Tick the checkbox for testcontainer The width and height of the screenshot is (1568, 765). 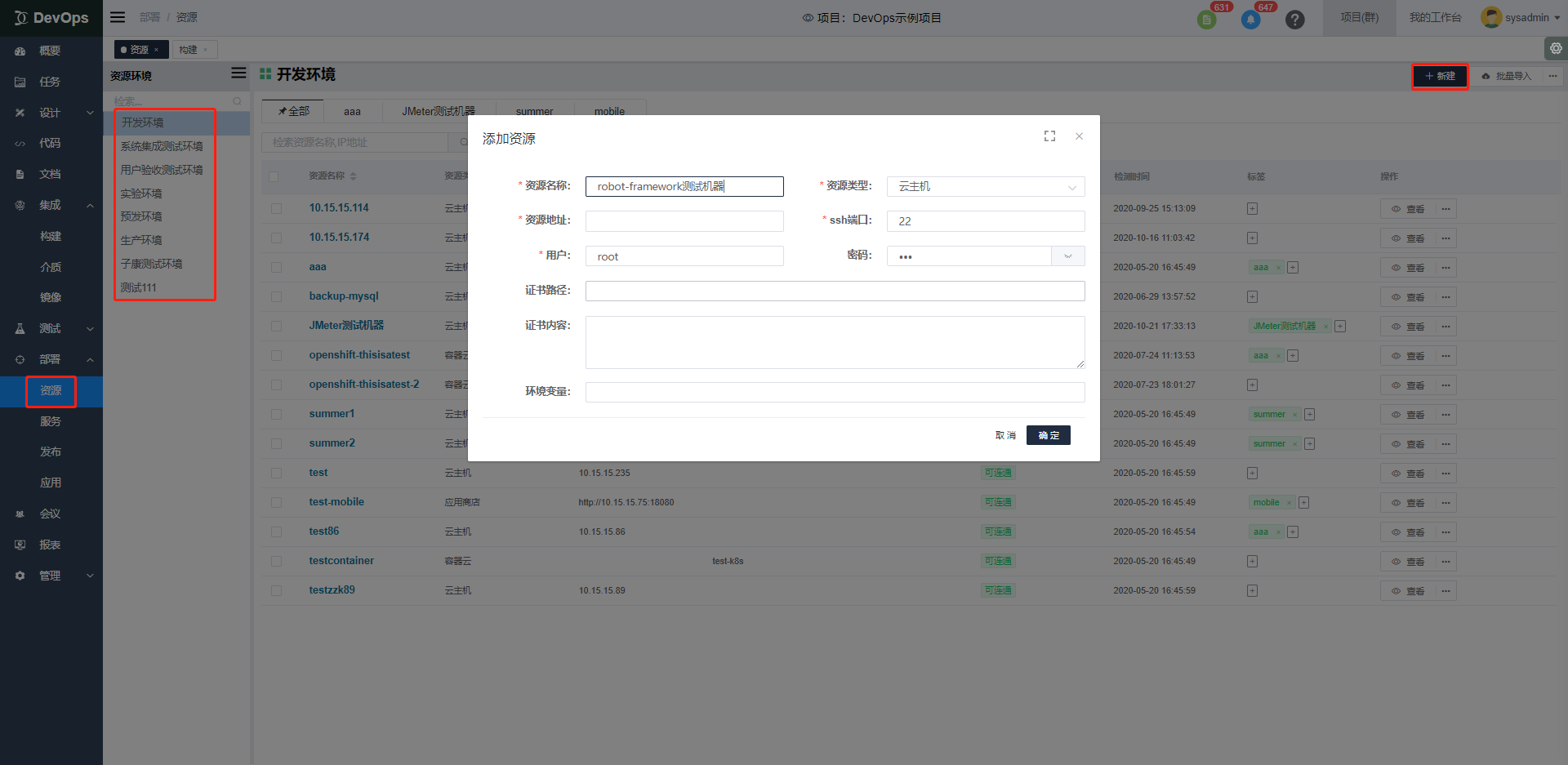tap(276, 562)
